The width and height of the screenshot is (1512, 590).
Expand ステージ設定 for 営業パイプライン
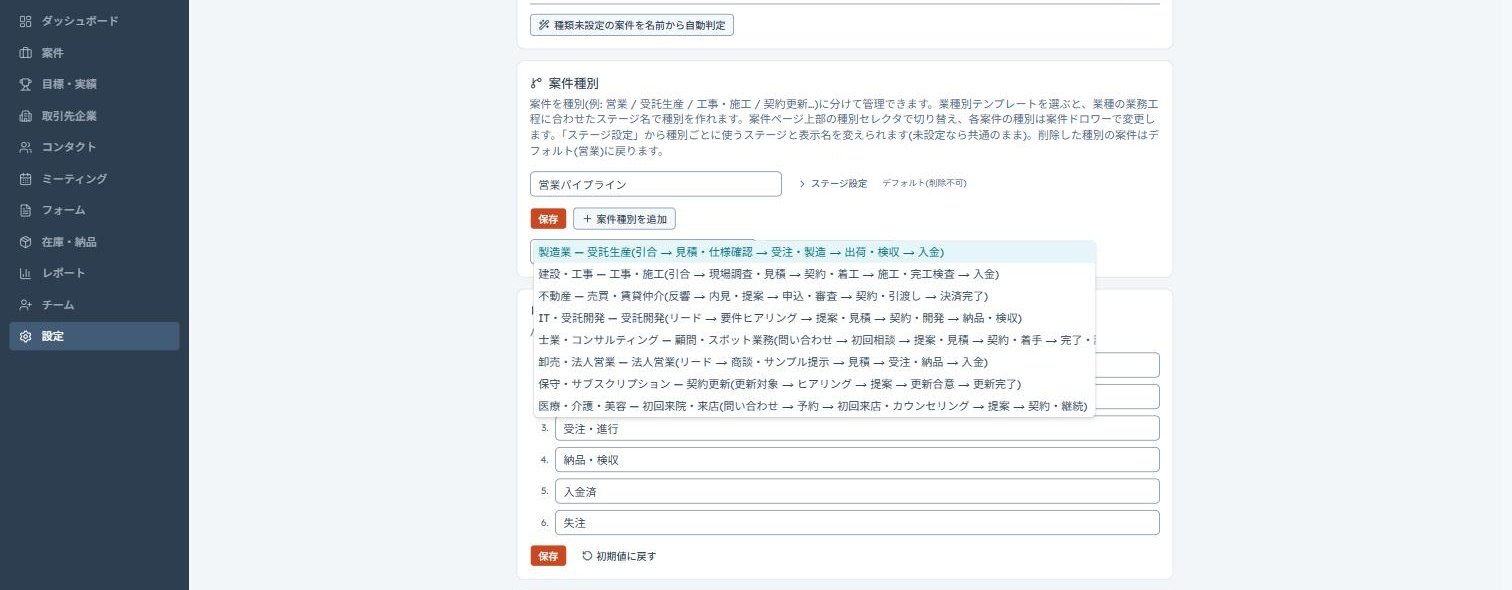tap(833, 184)
